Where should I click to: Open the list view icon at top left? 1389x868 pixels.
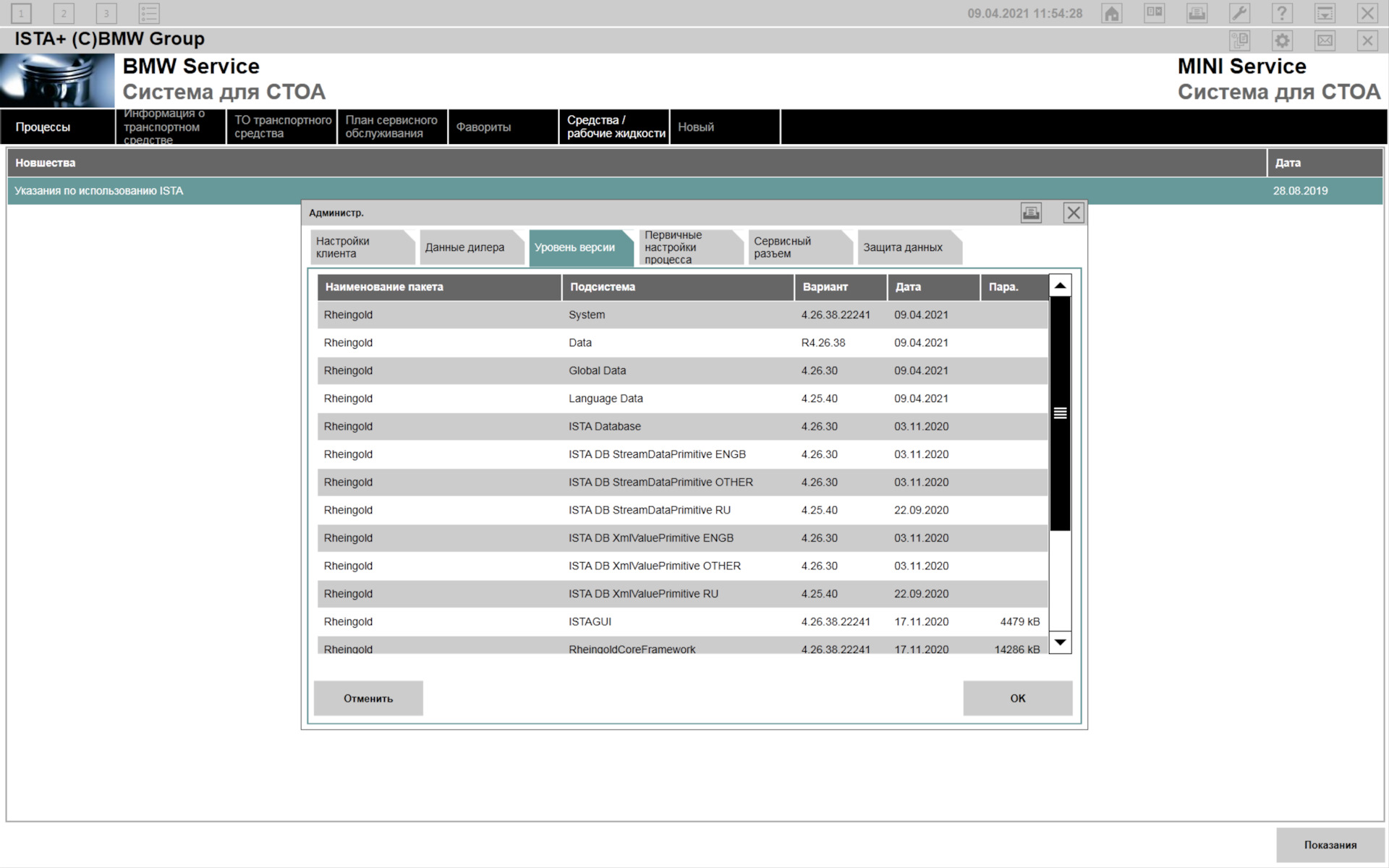pyautogui.click(x=149, y=13)
